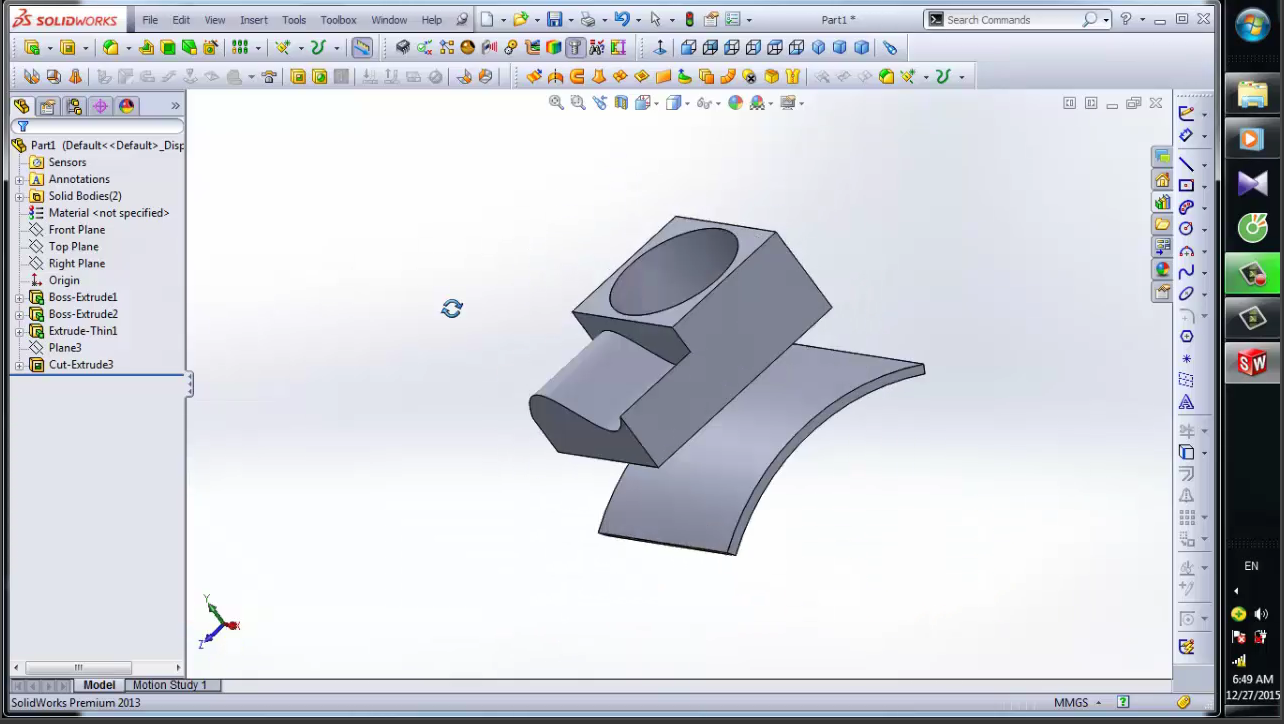This screenshot has width=1284, height=724.
Task: Open the Insert menu
Action: [254, 19]
